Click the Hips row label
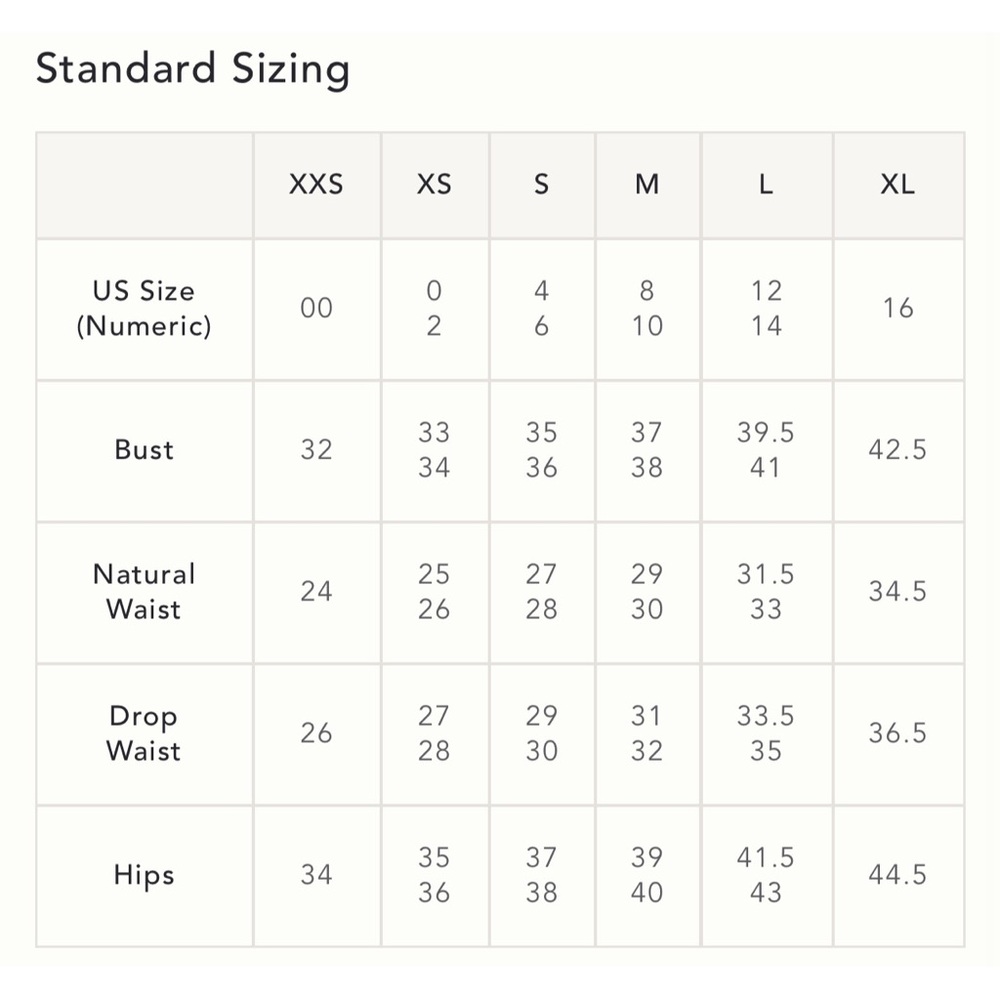The height and width of the screenshot is (1000, 1000). point(144,875)
